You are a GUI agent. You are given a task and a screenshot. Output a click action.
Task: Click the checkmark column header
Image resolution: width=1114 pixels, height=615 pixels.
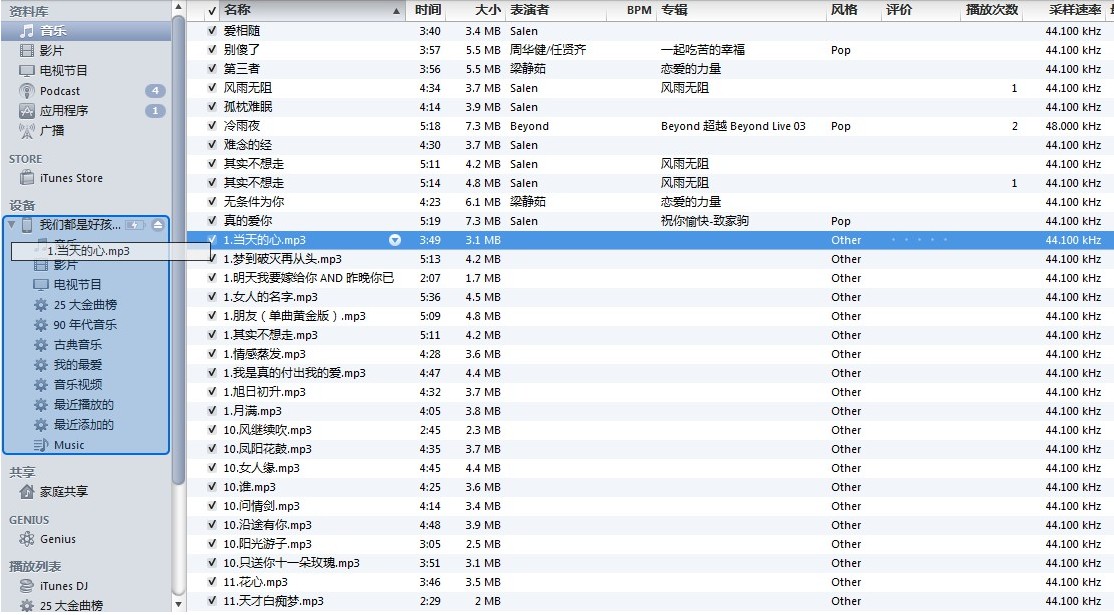[x=212, y=10]
